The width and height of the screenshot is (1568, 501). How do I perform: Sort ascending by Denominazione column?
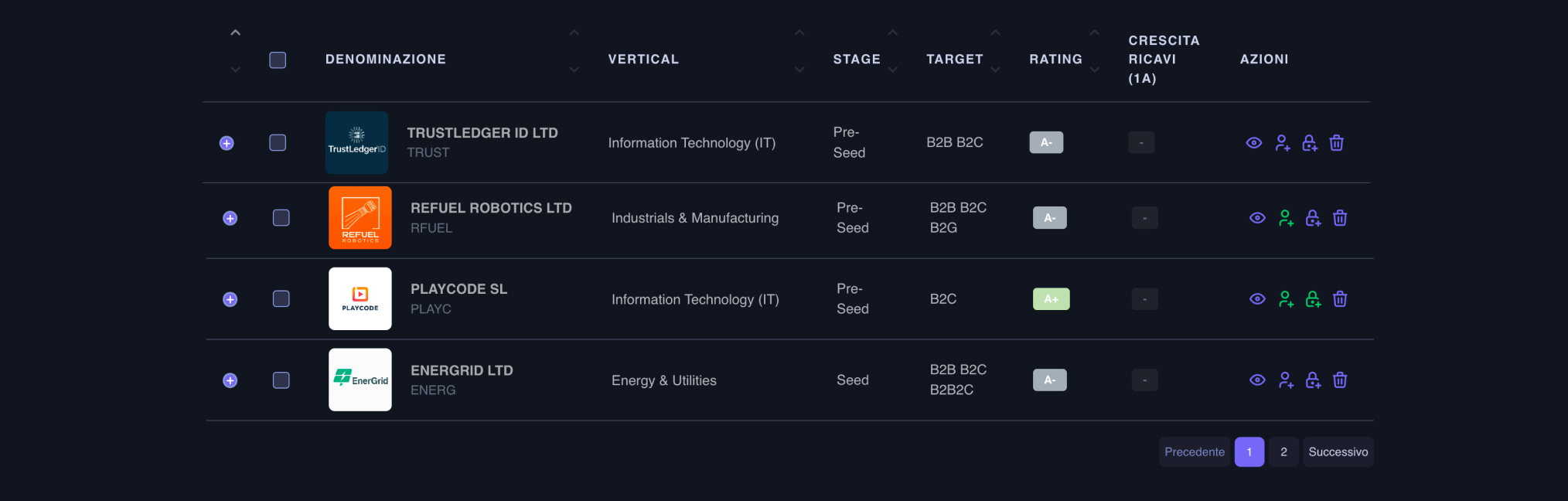[574, 33]
